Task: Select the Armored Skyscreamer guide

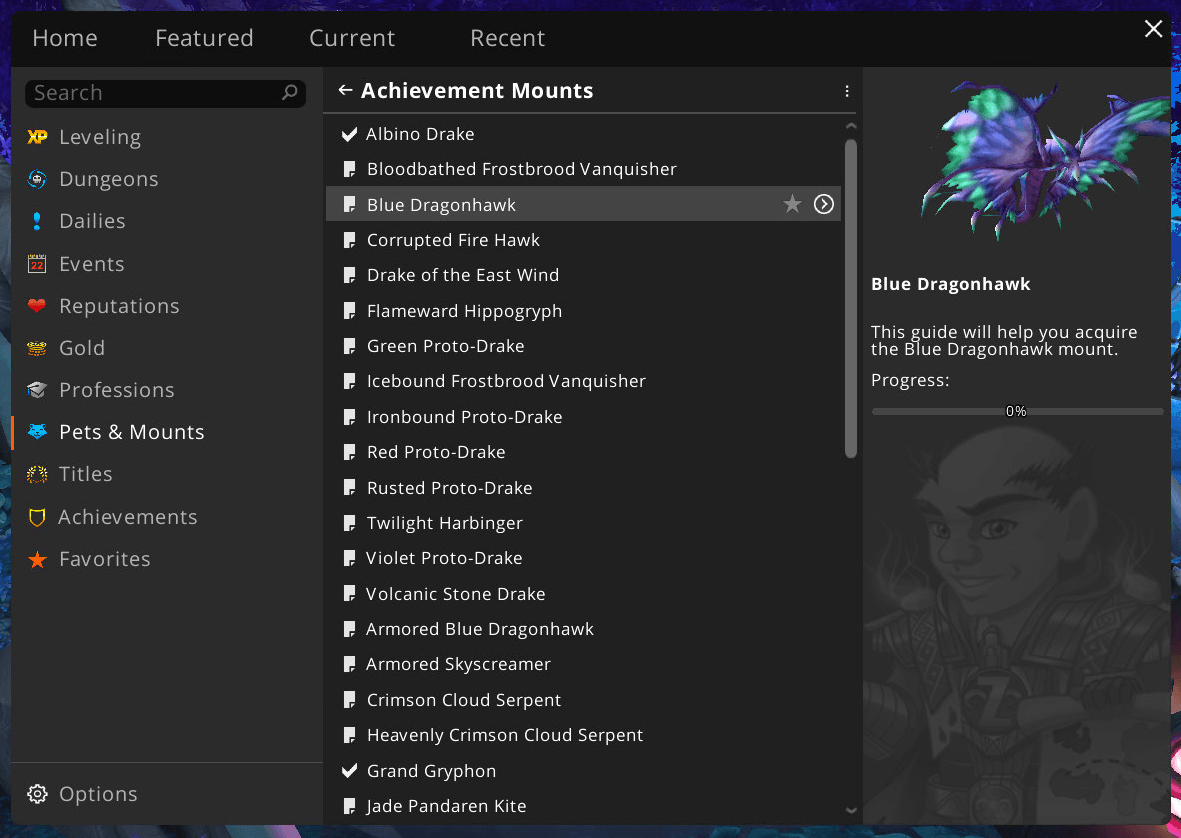Action: (x=584, y=665)
